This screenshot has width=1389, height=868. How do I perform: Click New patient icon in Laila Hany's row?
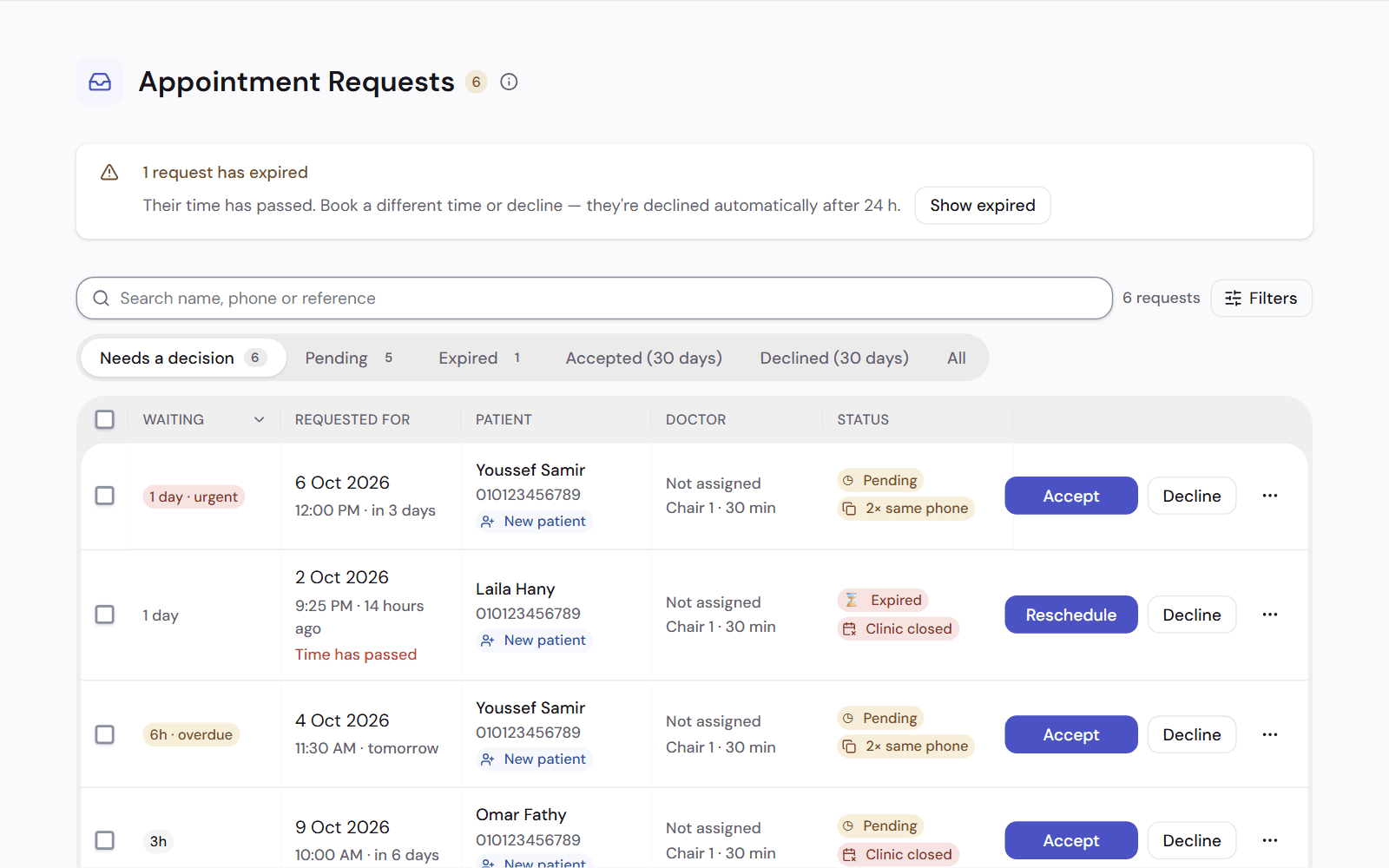(x=488, y=641)
